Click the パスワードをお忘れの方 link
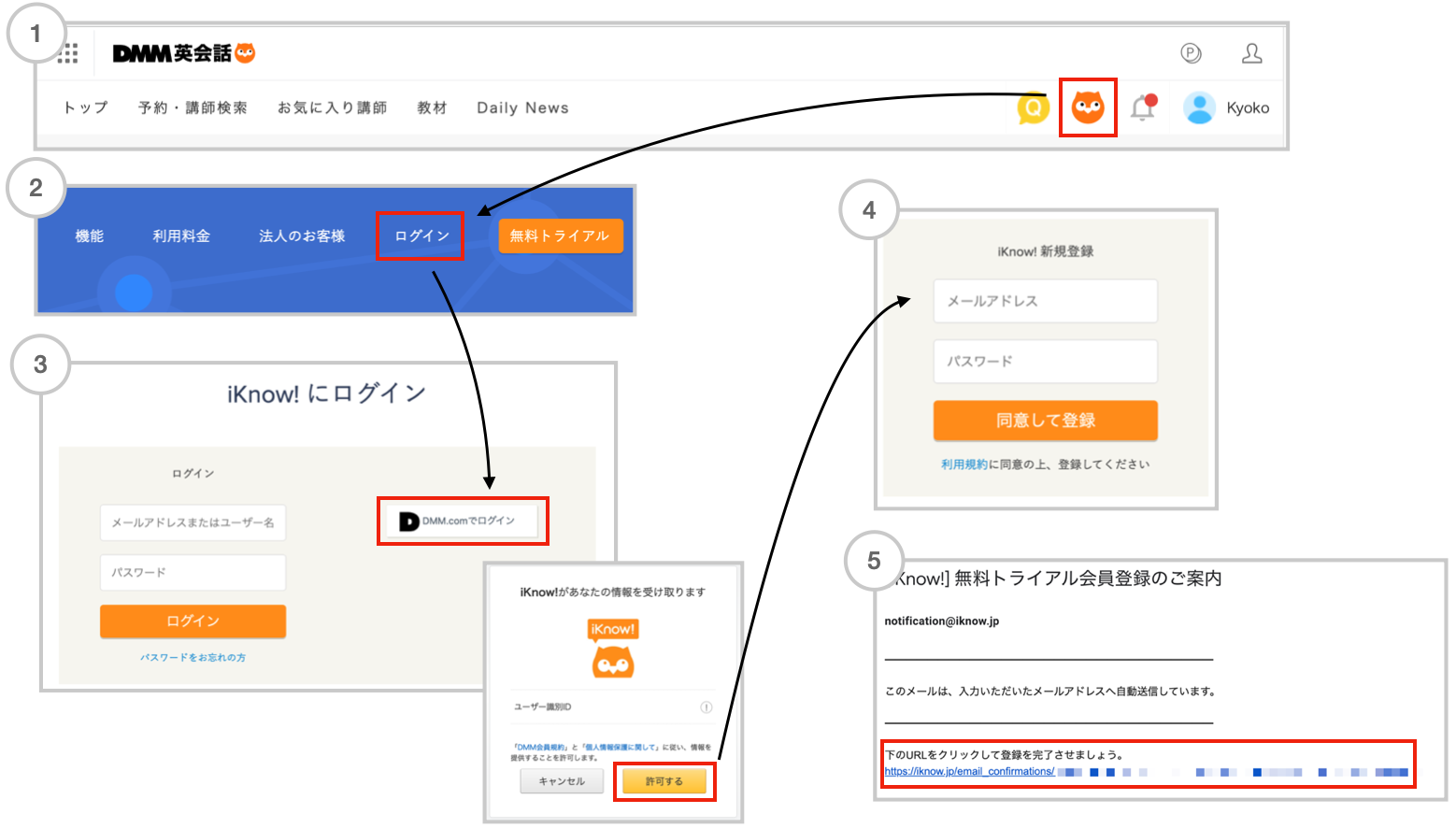Image resolution: width=1456 pixels, height=828 pixels. 193,658
